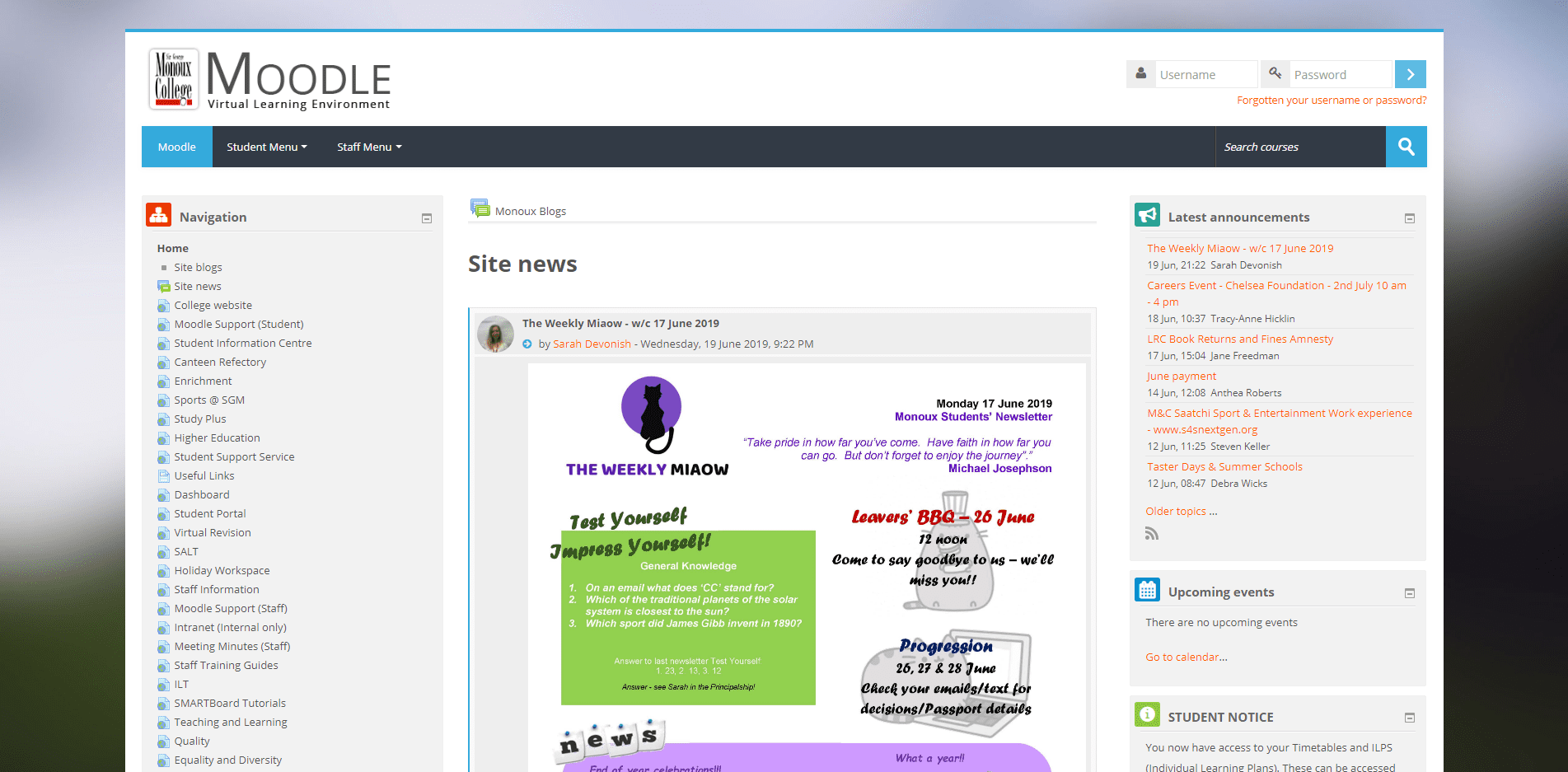Viewport: 1568px width, 772px height.
Task: Click the Latest announcements megaphone icon
Action: pos(1147,215)
